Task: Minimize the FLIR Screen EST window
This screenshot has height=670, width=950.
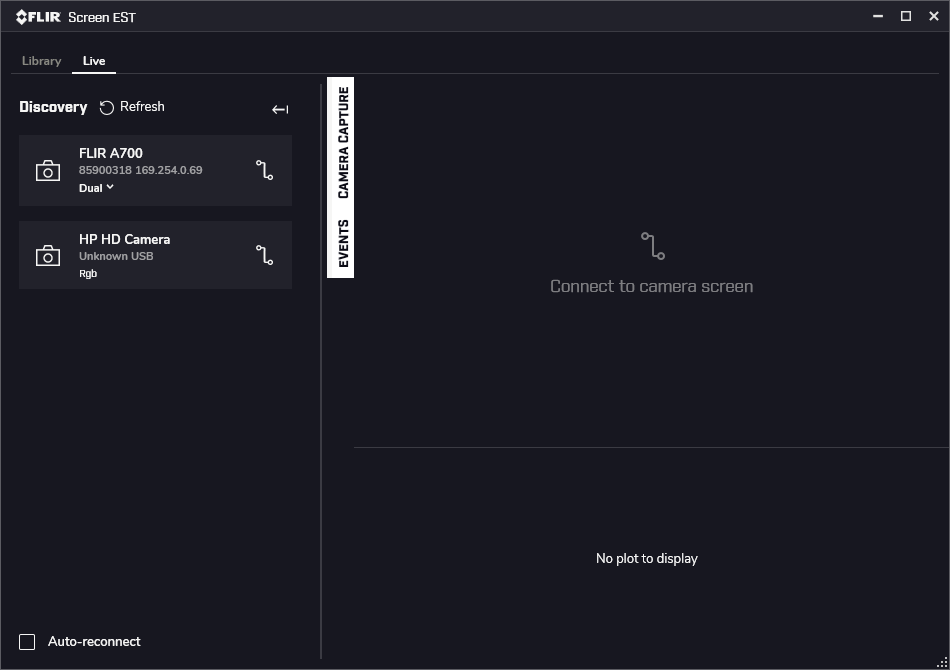Action: [878, 16]
